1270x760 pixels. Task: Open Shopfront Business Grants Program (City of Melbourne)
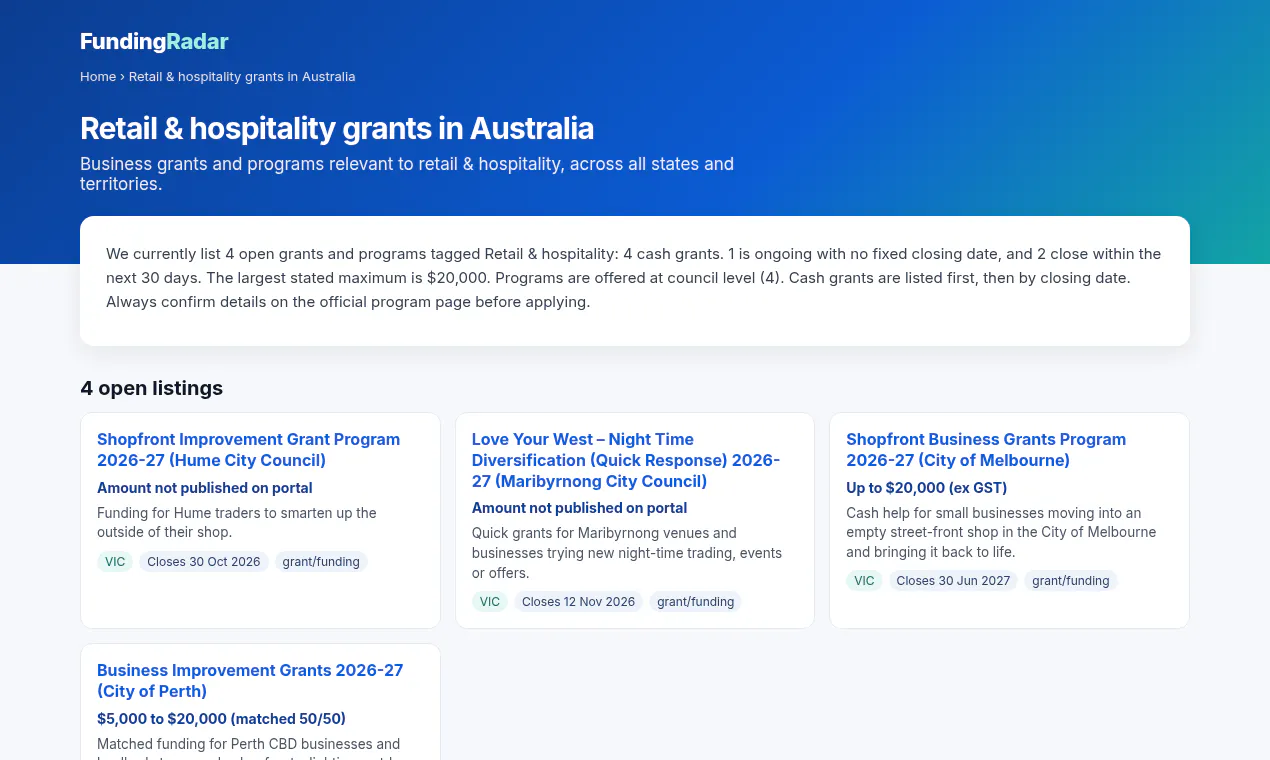point(986,450)
